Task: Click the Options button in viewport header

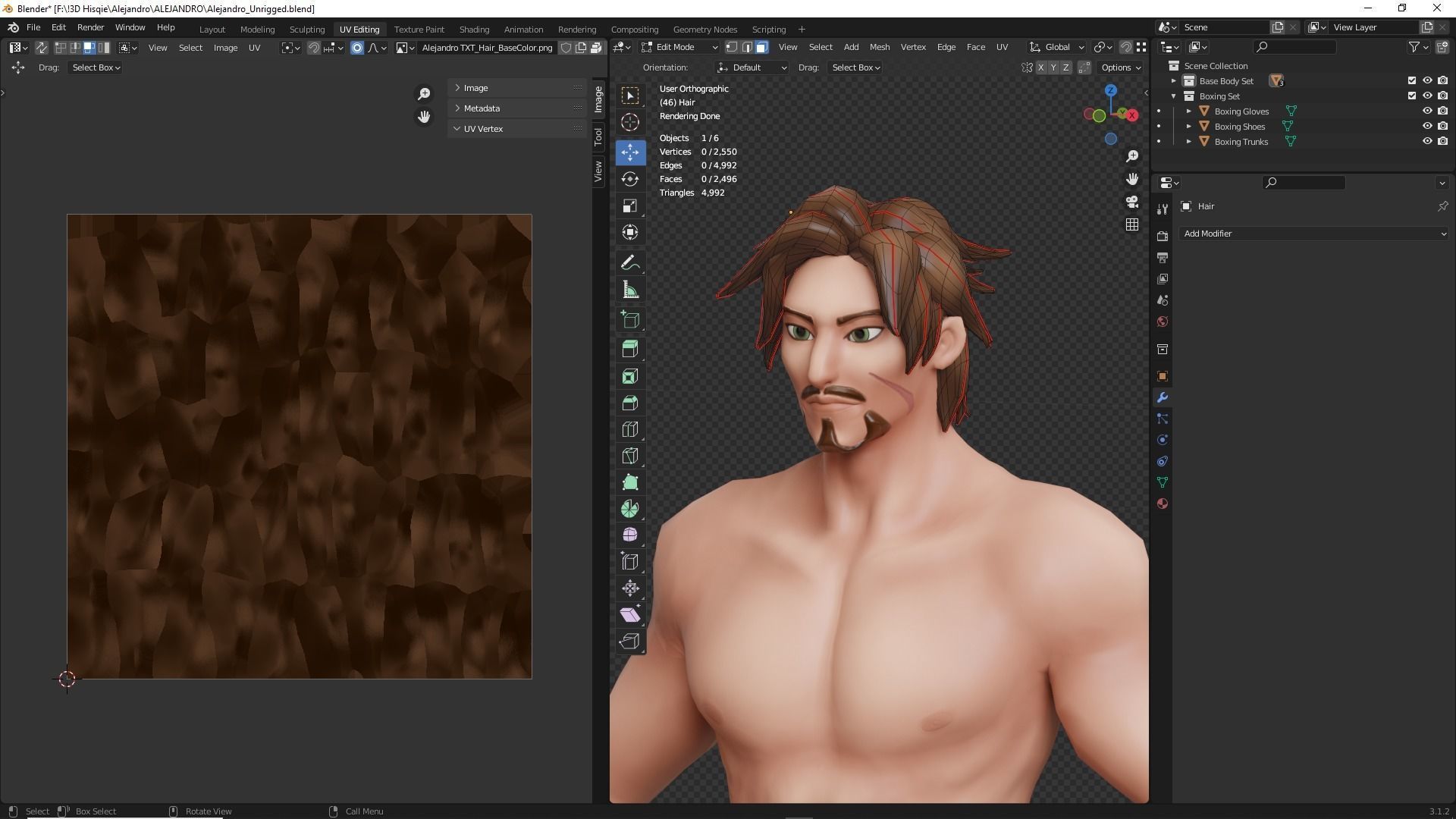Action: [x=1120, y=67]
